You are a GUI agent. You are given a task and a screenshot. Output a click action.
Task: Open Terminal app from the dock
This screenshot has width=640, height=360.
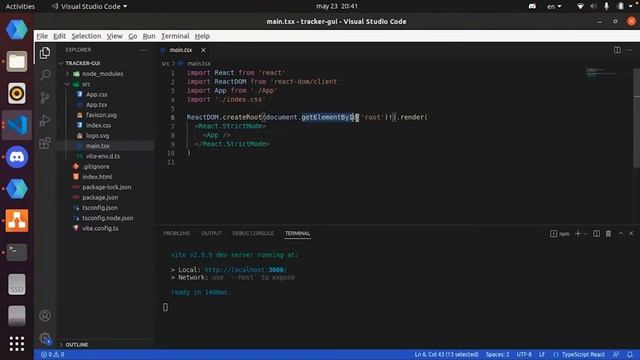pyautogui.click(x=17, y=252)
